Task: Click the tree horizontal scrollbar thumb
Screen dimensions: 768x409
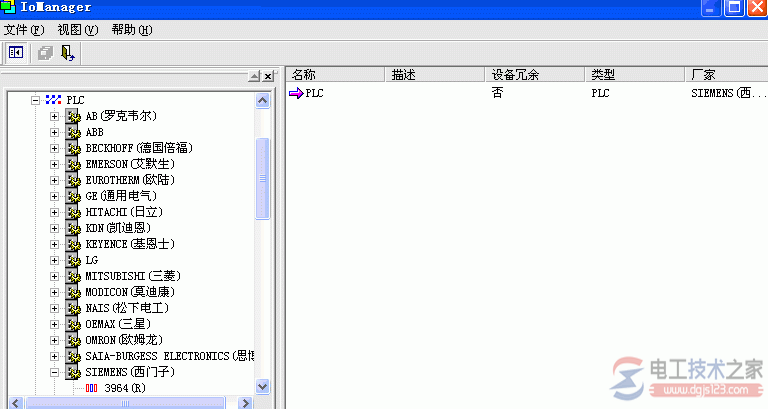Action: tap(125, 403)
